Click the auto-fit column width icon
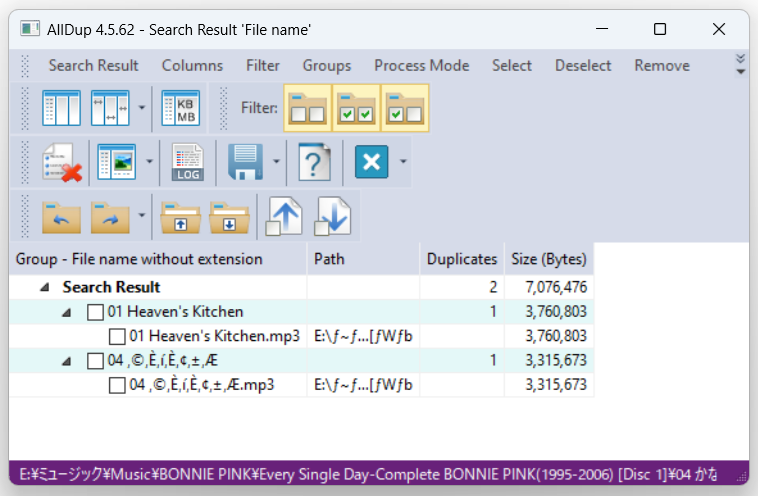Image resolution: width=758 pixels, height=496 pixels. click(x=110, y=108)
